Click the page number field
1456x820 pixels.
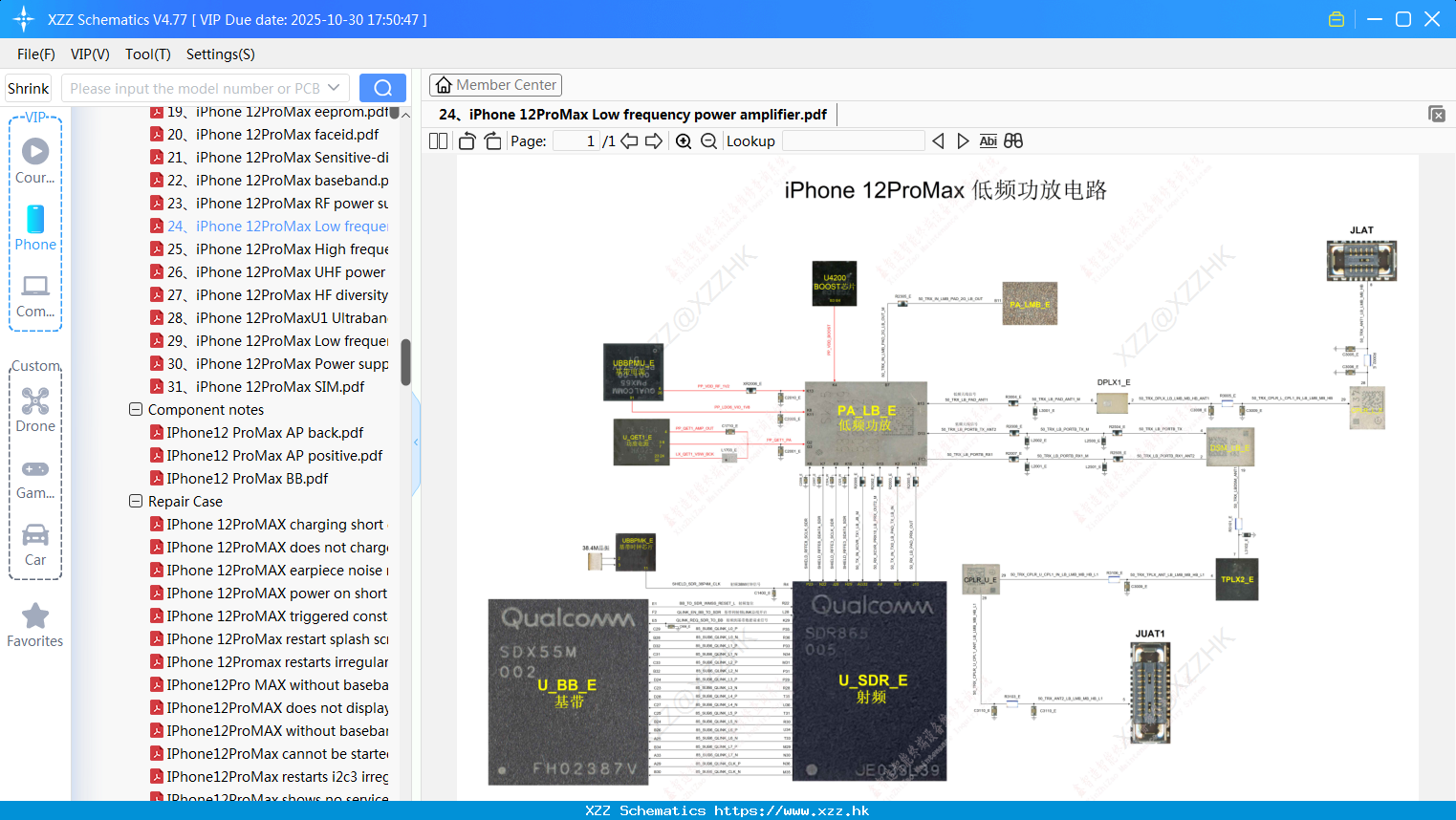pos(576,140)
